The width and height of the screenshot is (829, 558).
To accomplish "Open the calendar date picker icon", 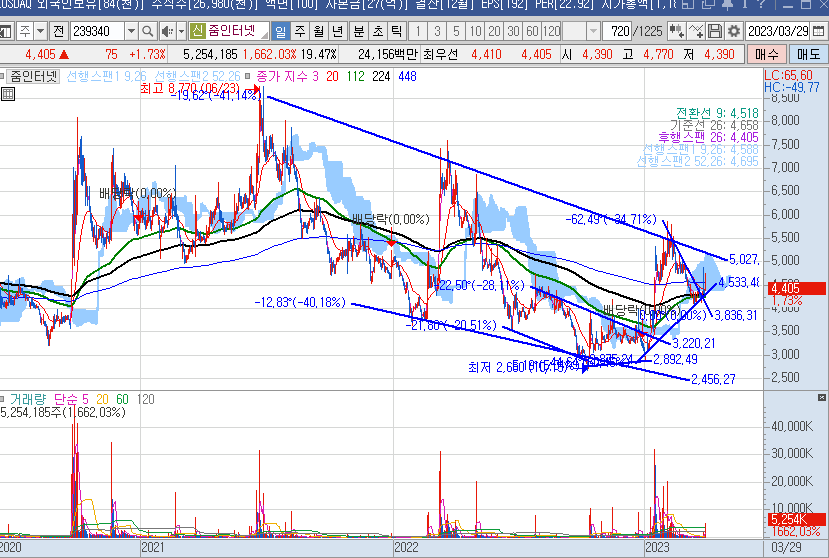I will pos(819,31).
